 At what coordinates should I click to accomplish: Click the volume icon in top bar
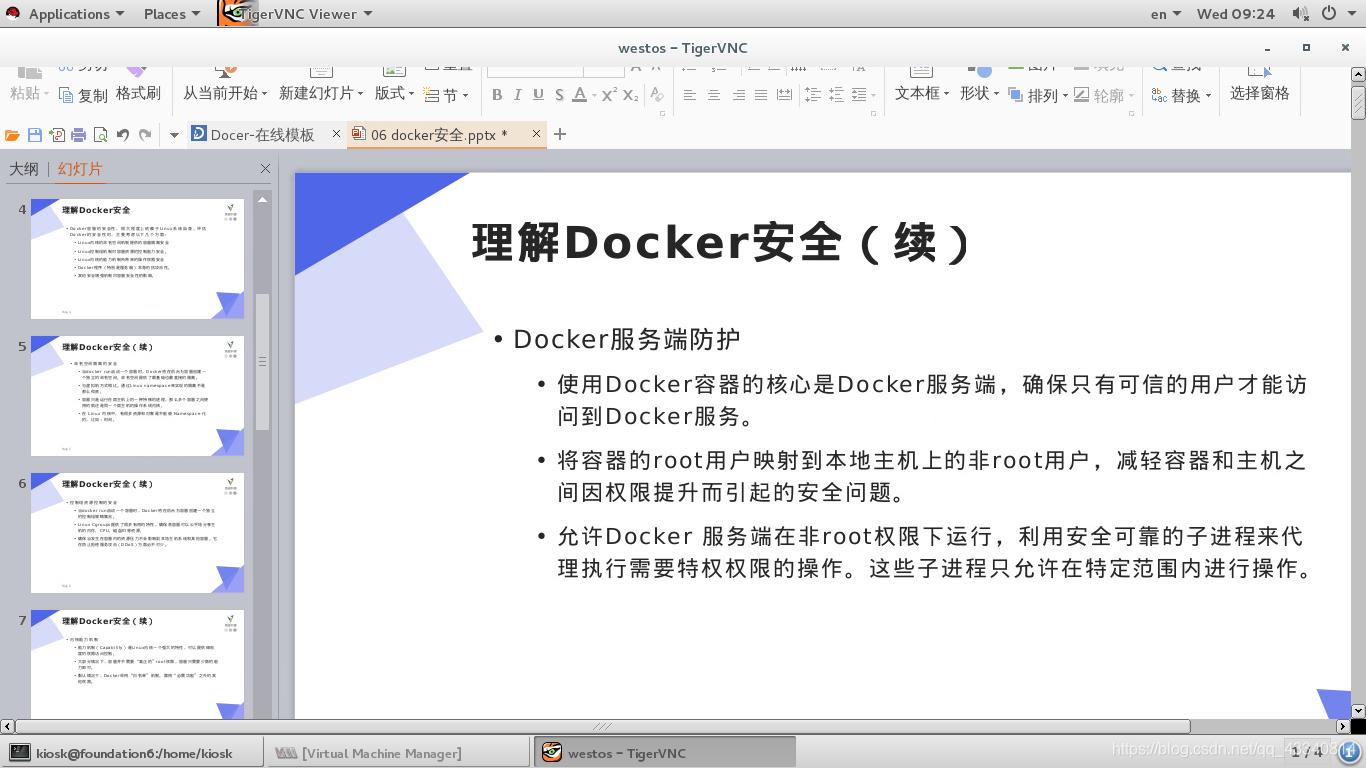[1300, 14]
